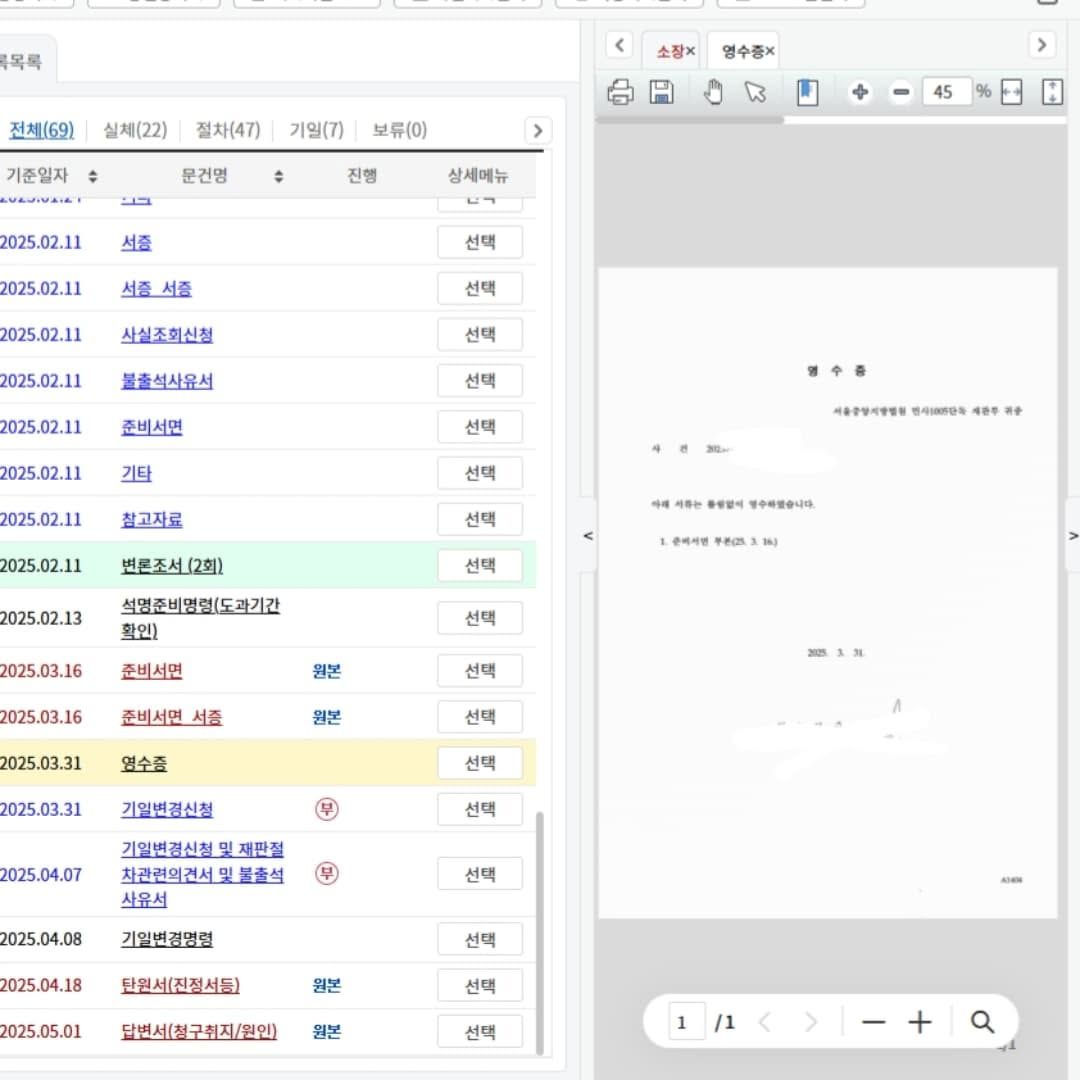Open 준비서면_서증 document link
1080x1080 pixels.
172,717
